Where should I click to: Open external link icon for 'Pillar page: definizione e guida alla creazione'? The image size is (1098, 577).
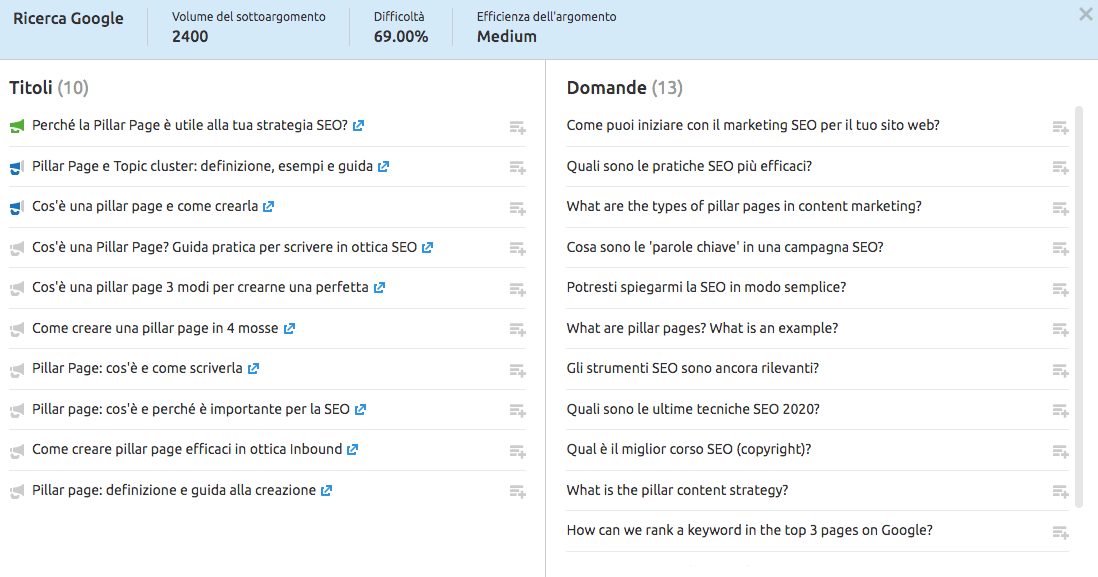click(x=326, y=491)
